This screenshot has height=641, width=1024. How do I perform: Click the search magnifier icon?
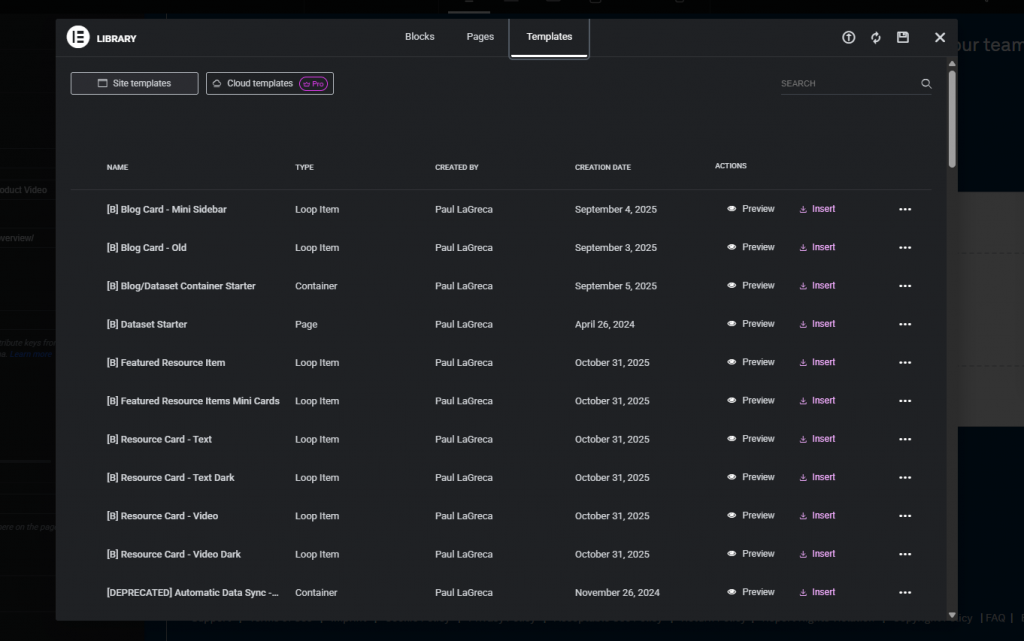pos(926,84)
